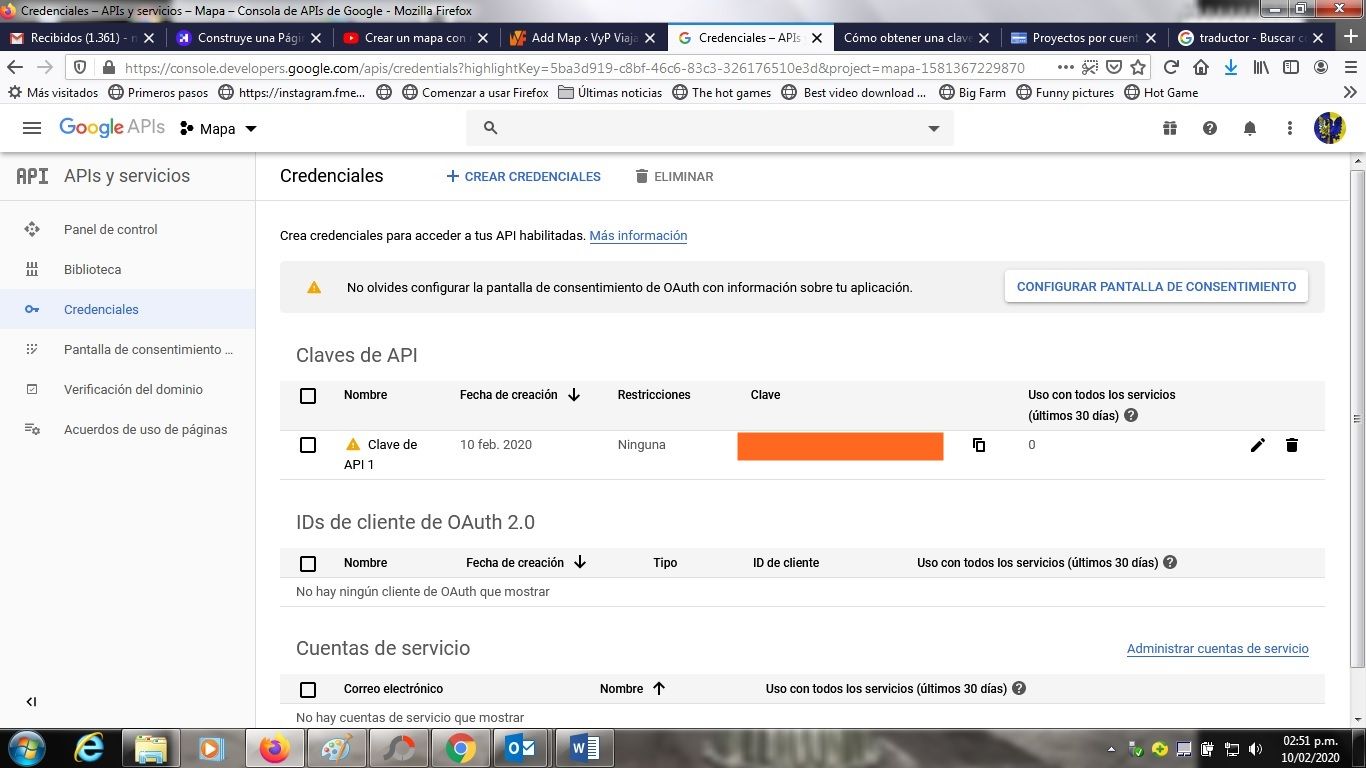This screenshot has height=768, width=1366.
Task: Open the Más información link
Action: coord(638,236)
